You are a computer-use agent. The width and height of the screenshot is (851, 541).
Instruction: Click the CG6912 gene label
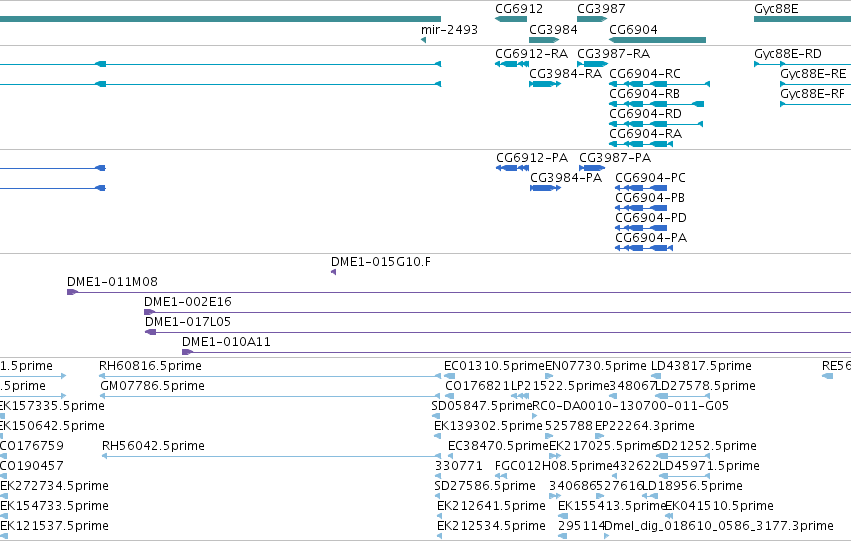pos(519,9)
